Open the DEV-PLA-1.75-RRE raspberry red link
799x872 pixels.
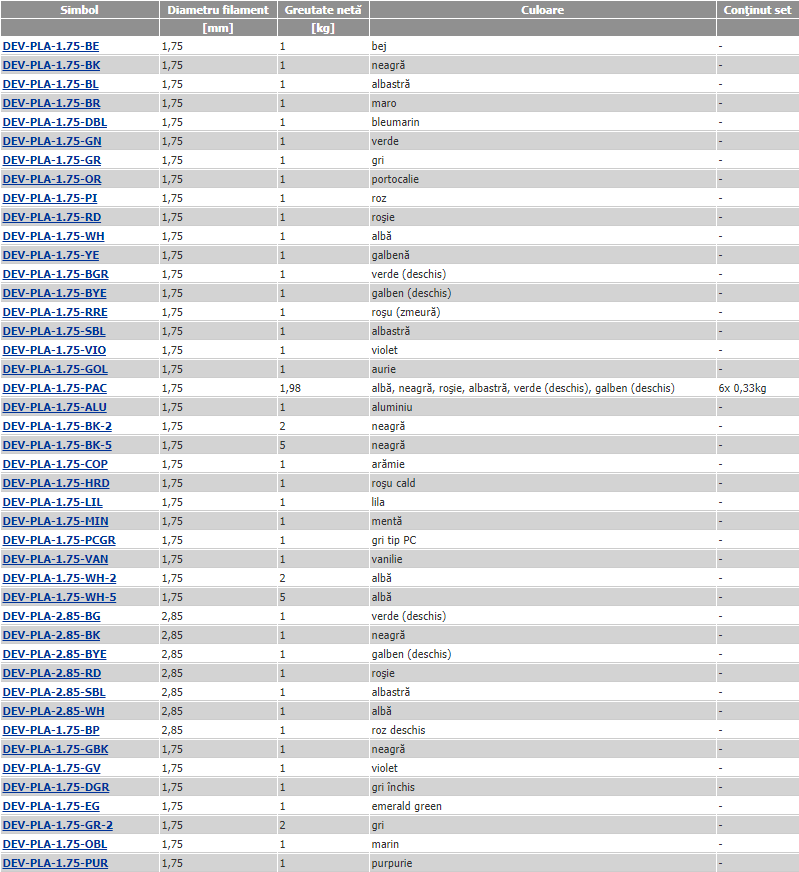pos(55,312)
